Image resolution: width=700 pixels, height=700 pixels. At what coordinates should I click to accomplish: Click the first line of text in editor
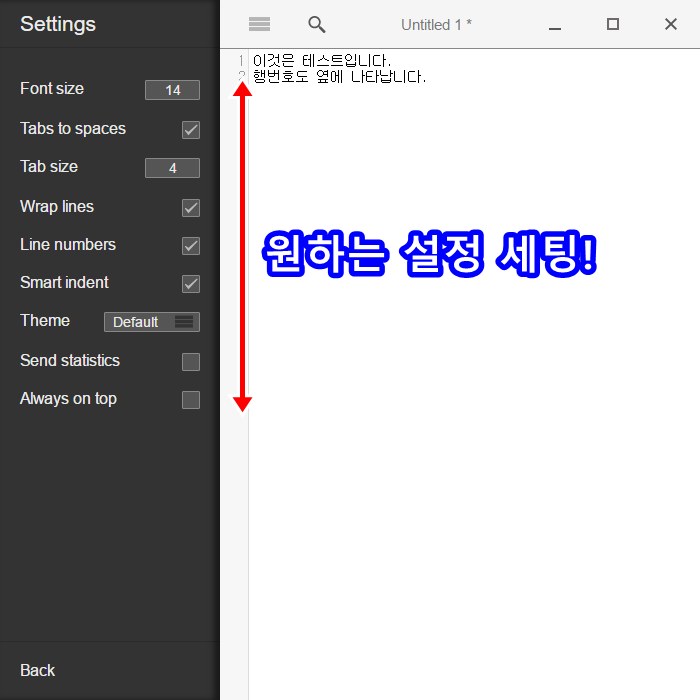pyautogui.click(x=321, y=60)
